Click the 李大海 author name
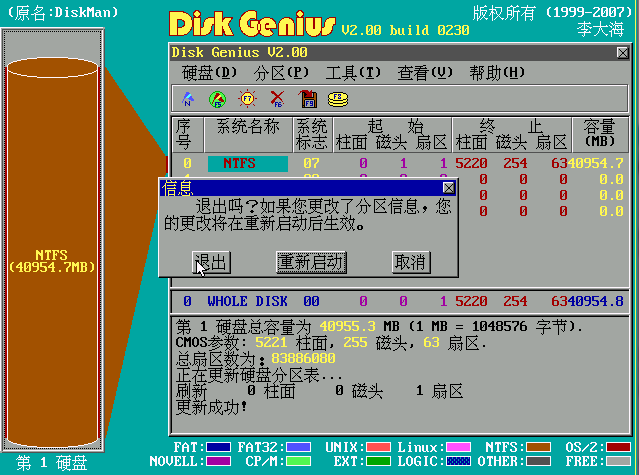The image size is (639, 475). point(600,29)
